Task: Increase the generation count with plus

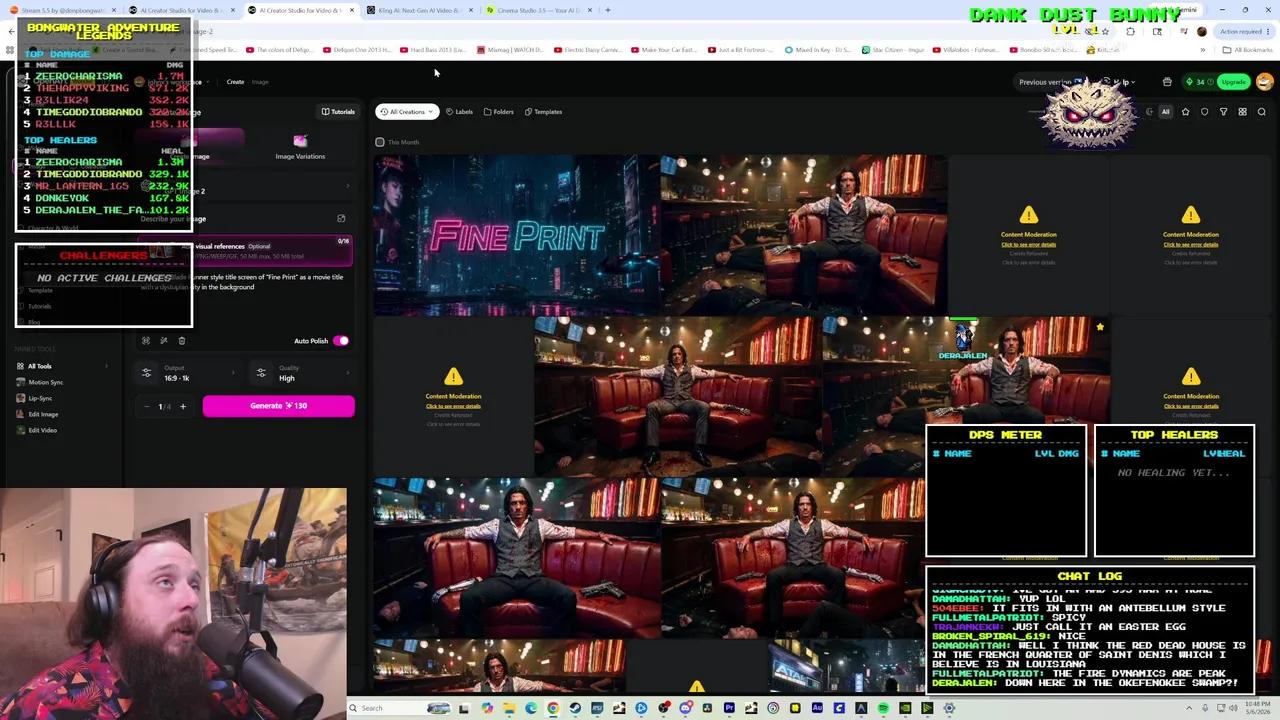Action: [183, 406]
